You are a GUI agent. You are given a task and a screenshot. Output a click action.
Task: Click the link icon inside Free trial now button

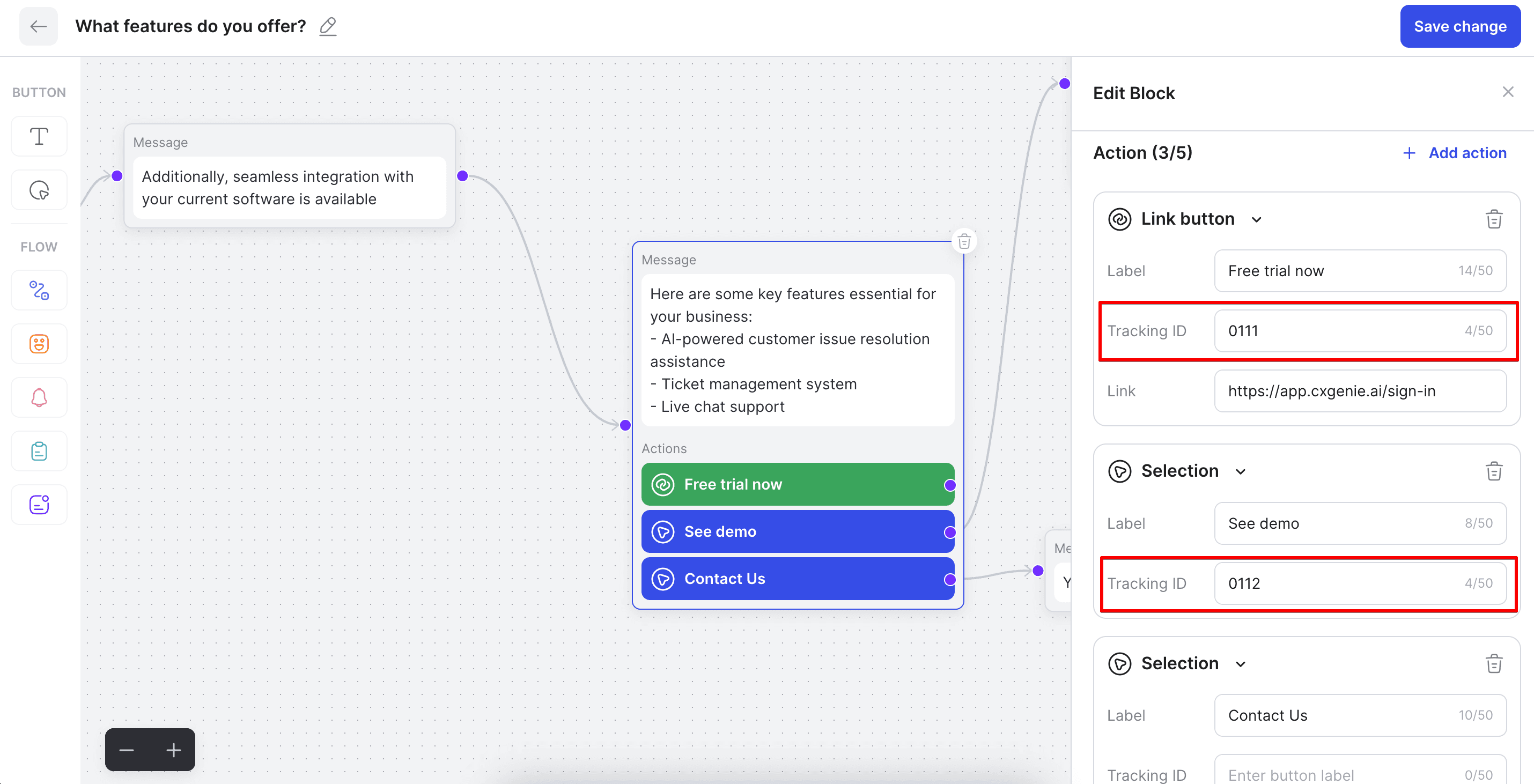[x=663, y=485]
